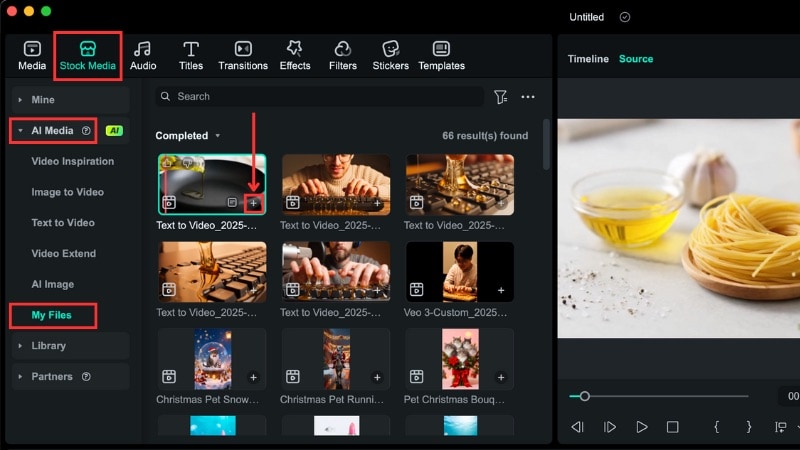Open the Effects tab

coord(295,56)
